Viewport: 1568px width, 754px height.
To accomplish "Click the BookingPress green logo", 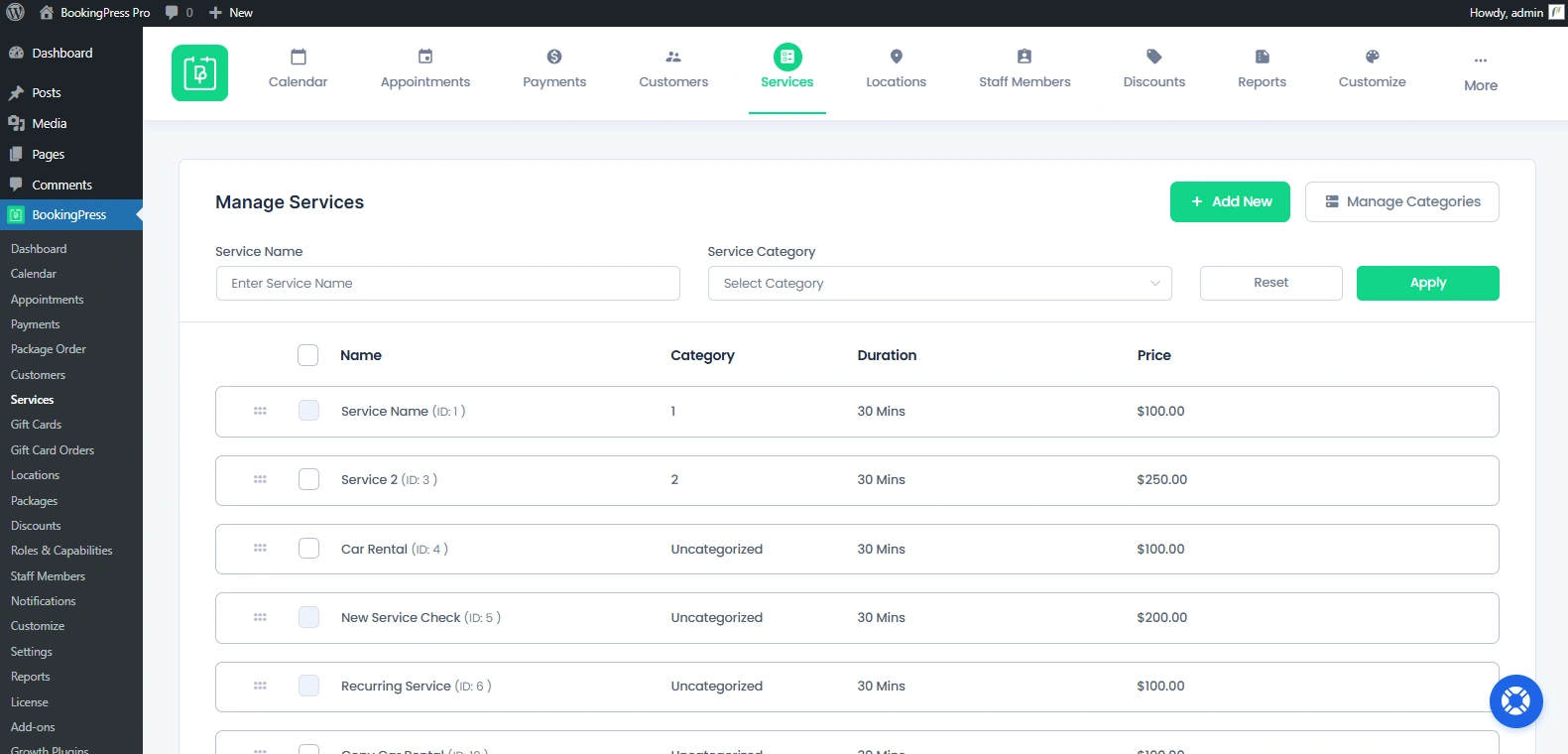I will [199, 72].
